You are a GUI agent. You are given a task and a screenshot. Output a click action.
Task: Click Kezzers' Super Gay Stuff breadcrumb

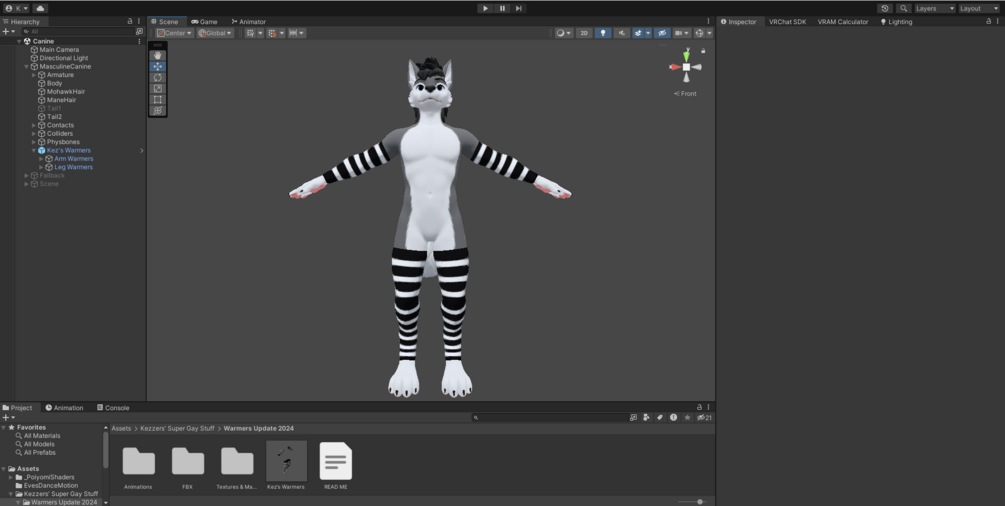[177, 428]
